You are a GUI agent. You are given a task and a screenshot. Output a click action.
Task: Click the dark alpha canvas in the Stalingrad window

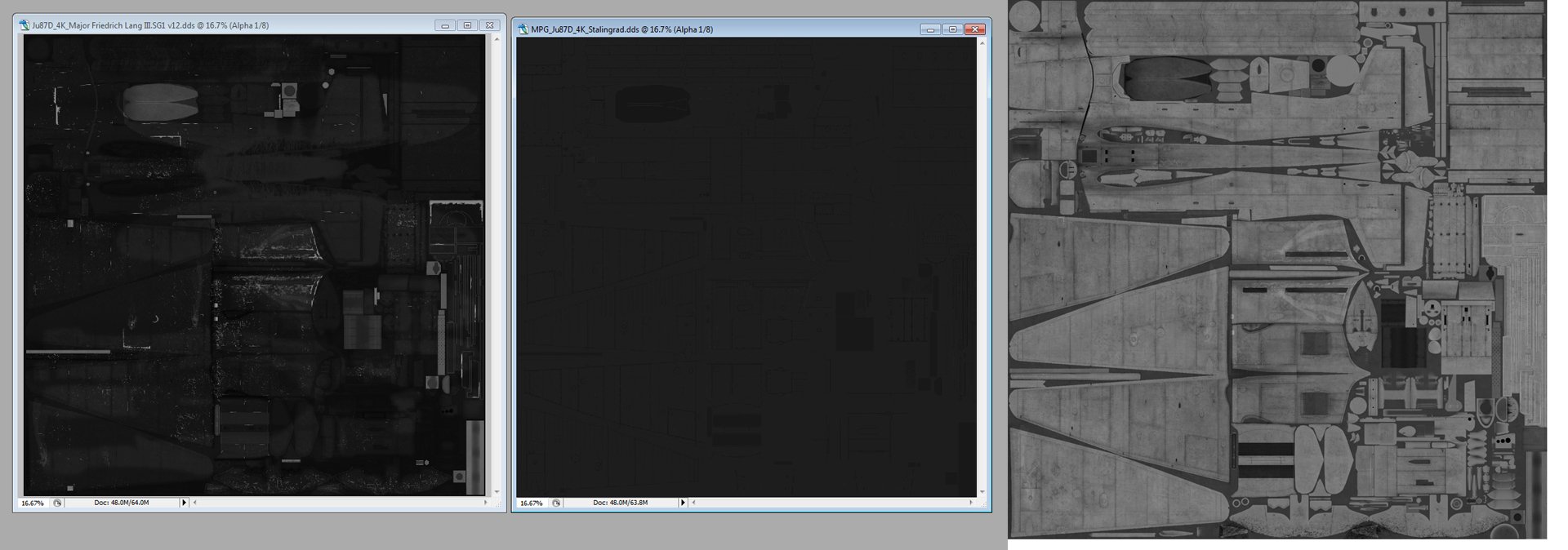[746, 267]
